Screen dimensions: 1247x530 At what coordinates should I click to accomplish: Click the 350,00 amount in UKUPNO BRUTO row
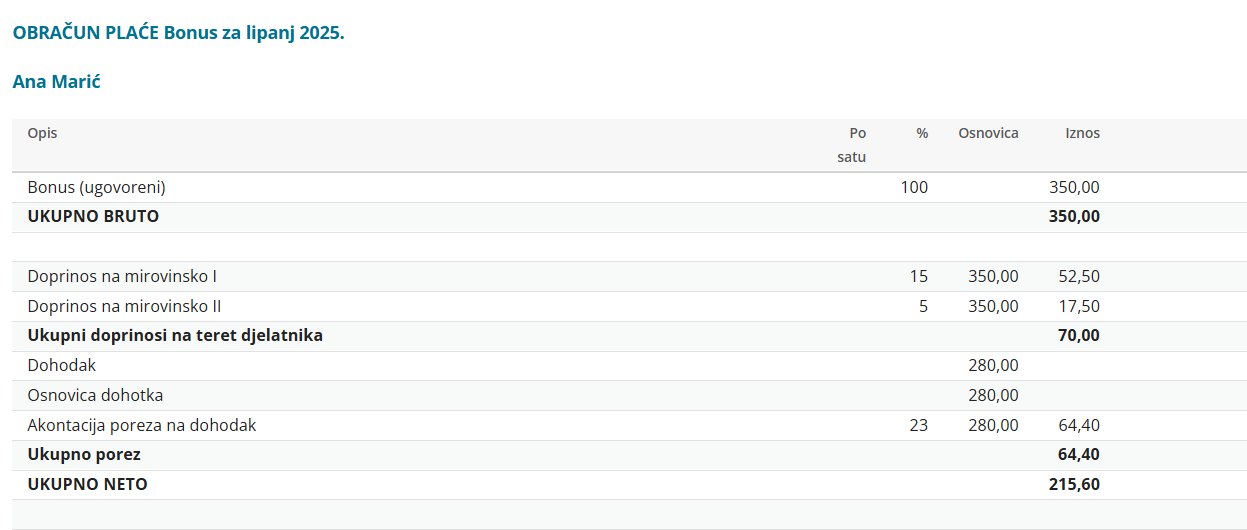1074,216
